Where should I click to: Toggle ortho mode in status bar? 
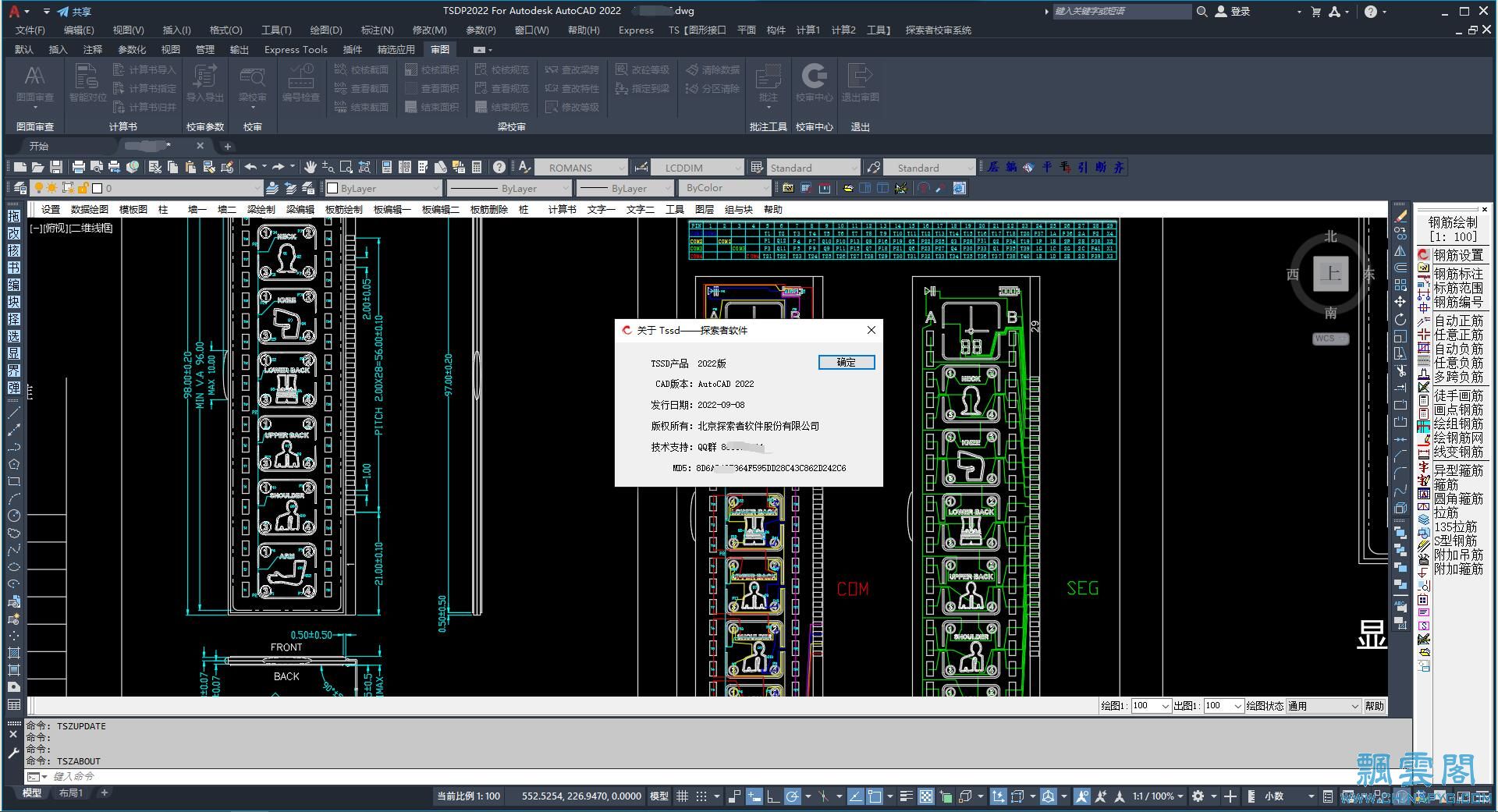click(x=773, y=796)
